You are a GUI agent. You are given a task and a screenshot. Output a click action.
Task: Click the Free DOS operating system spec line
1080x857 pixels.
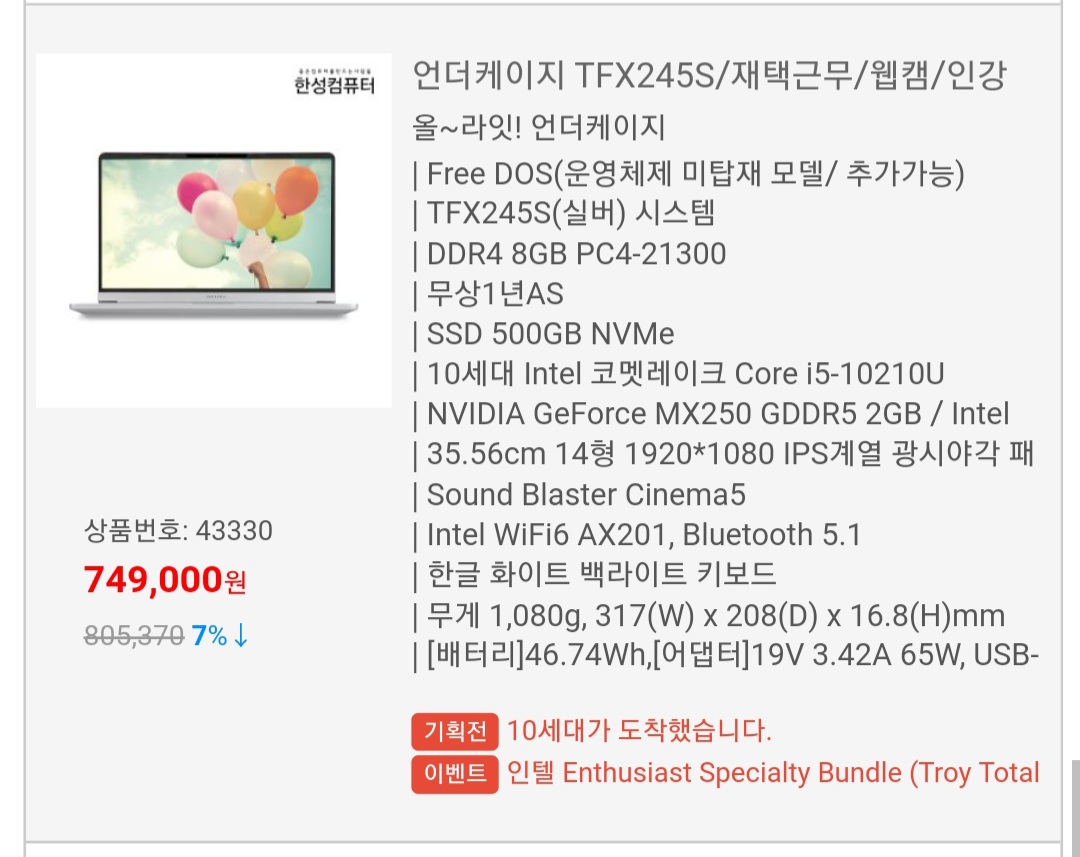pos(690,174)
